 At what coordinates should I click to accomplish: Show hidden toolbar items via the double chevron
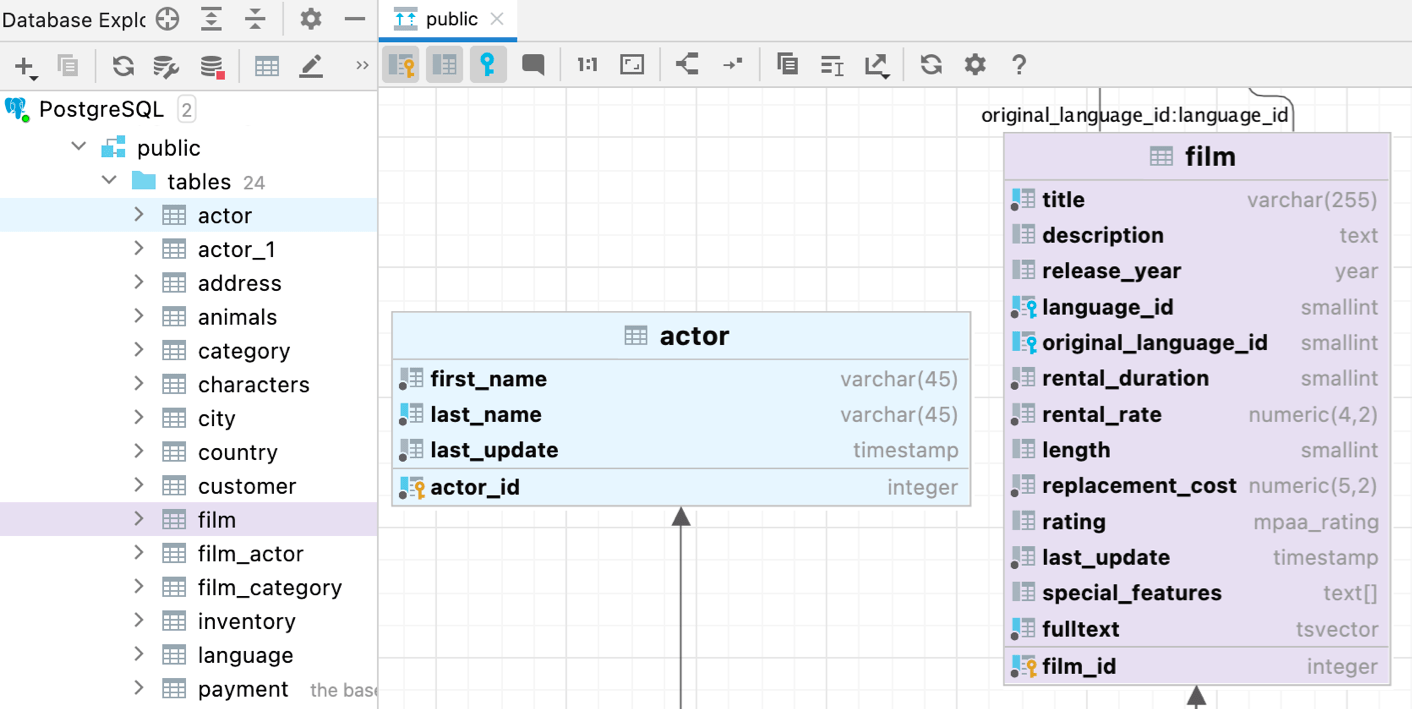[362, 66]
